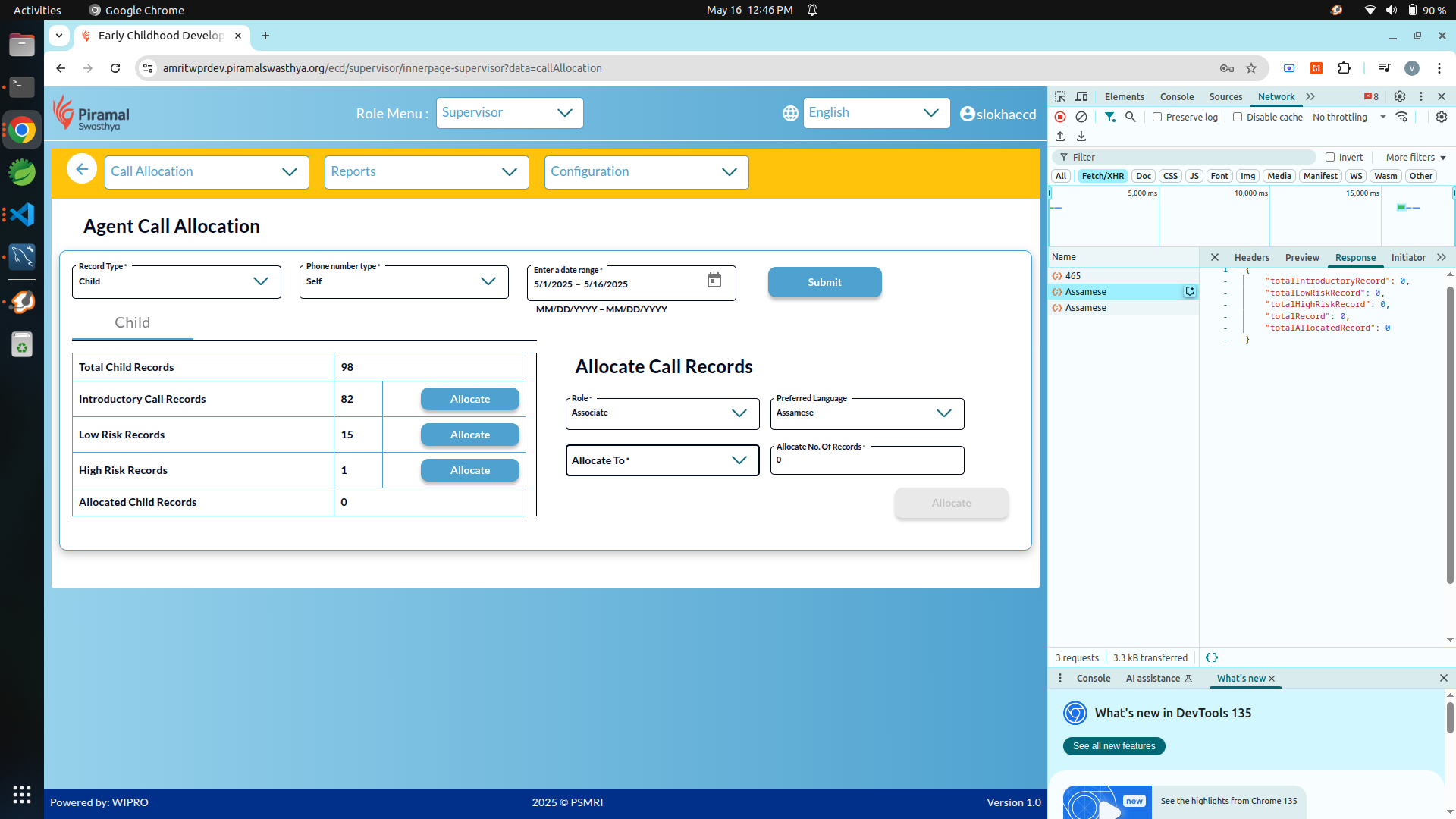This screenshot has width=1456, height=819.
Task: Click Allocate for Low Risk Records
Action: click(x=470, y=435)
